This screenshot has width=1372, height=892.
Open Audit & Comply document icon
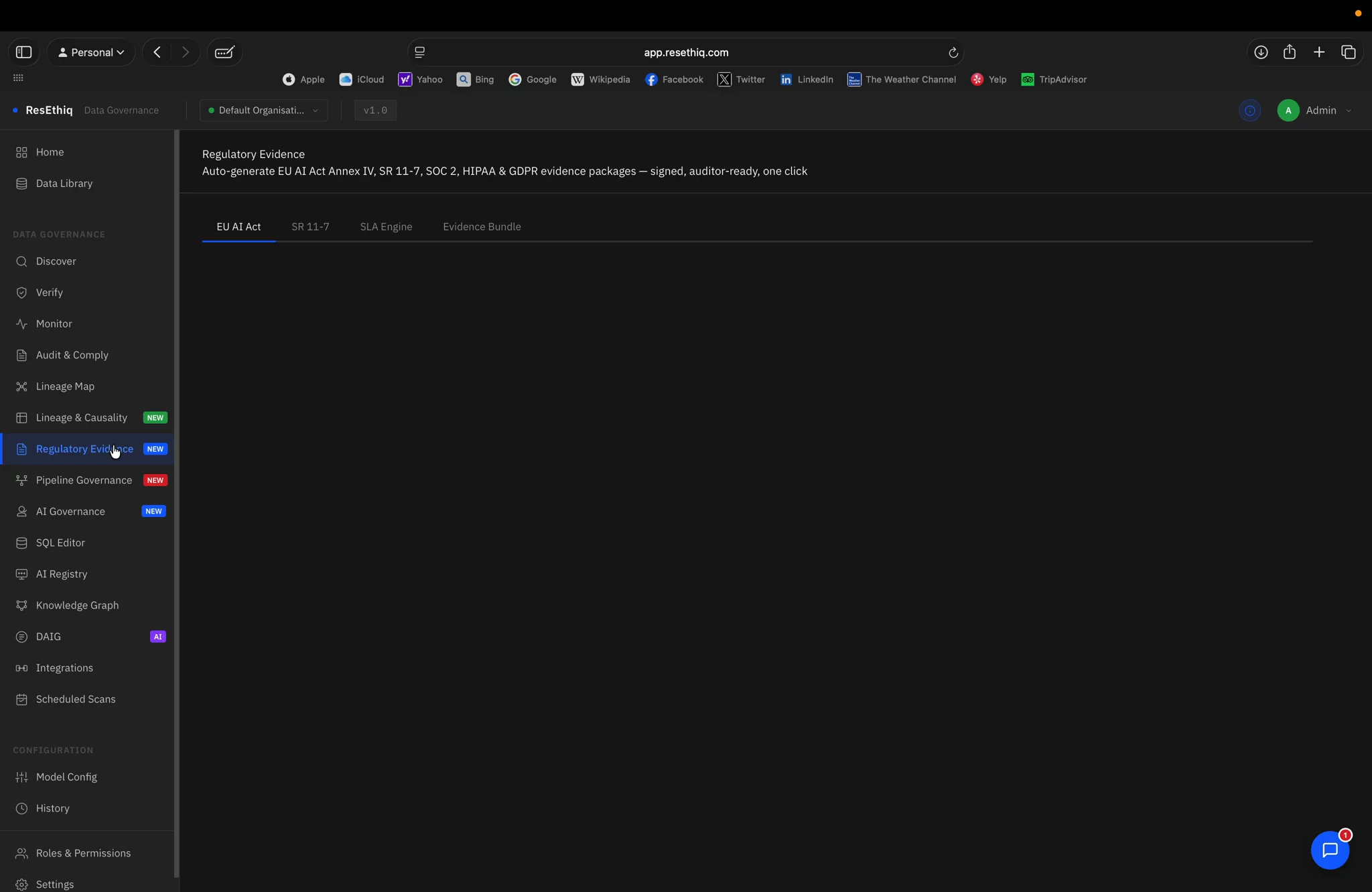(21, 355)
